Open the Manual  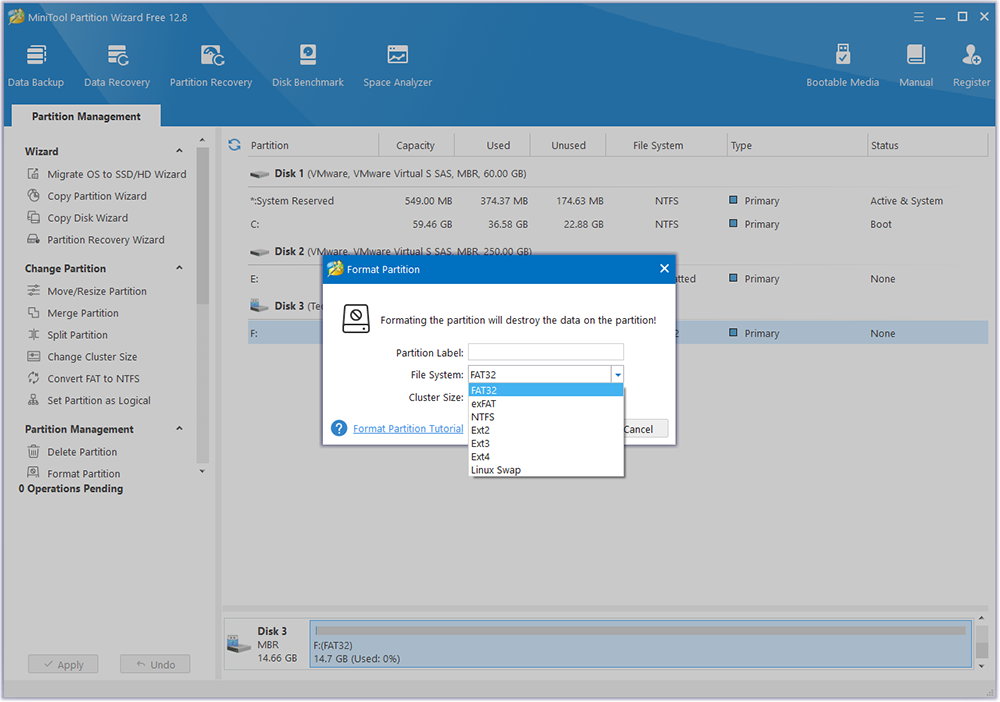[916, 66]
